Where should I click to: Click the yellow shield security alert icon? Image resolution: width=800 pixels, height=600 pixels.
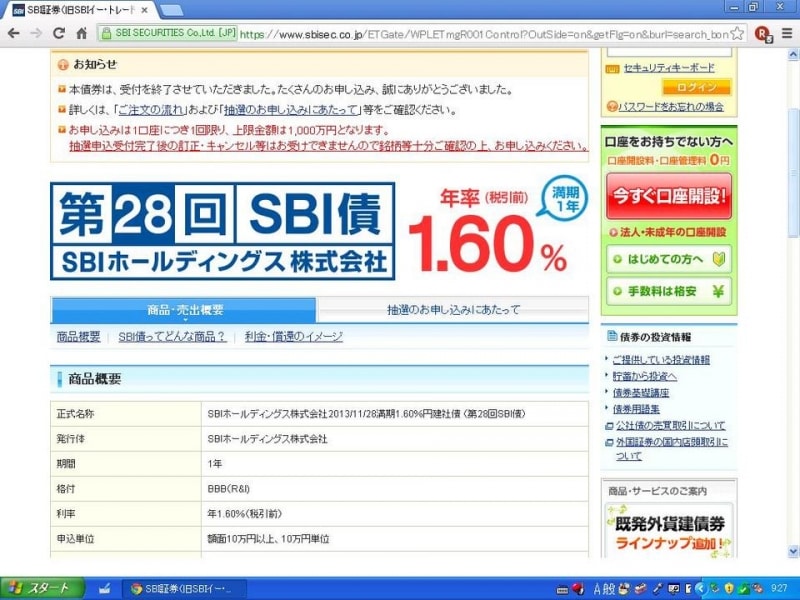[728, 589]
